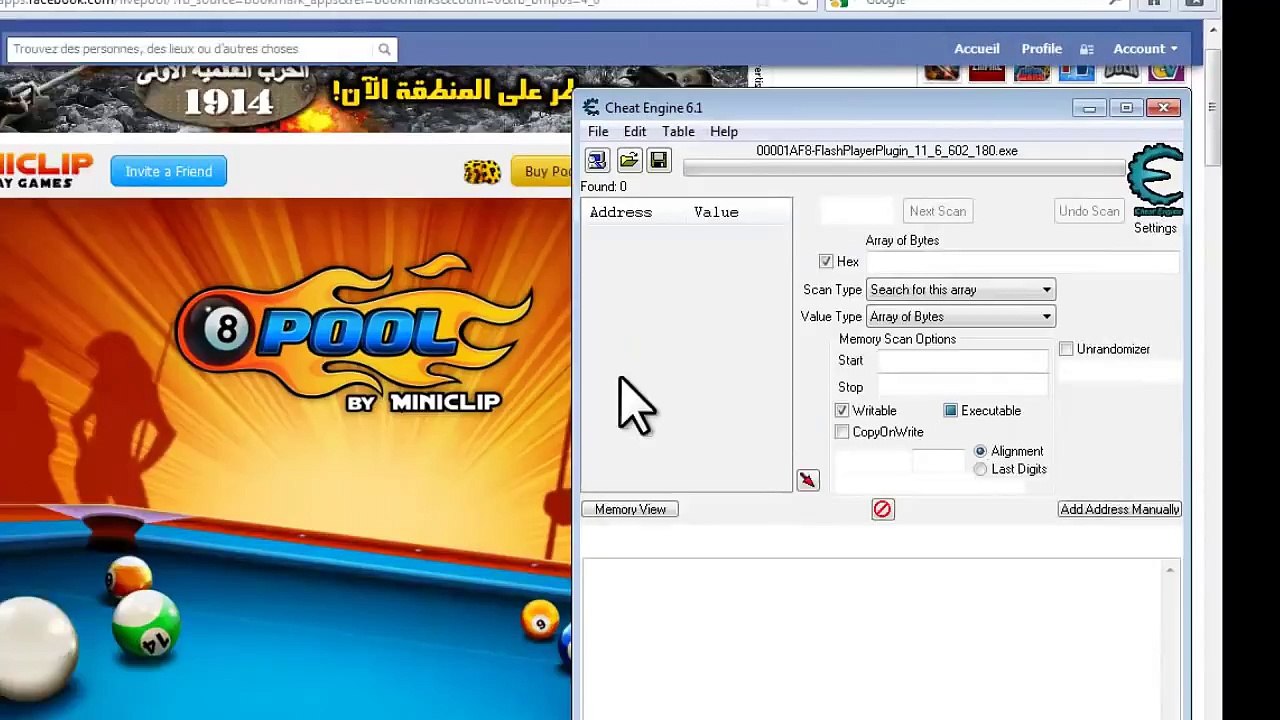Click Add Address Manually
The image size is (1280, 720).
[x=1120, y=510]
